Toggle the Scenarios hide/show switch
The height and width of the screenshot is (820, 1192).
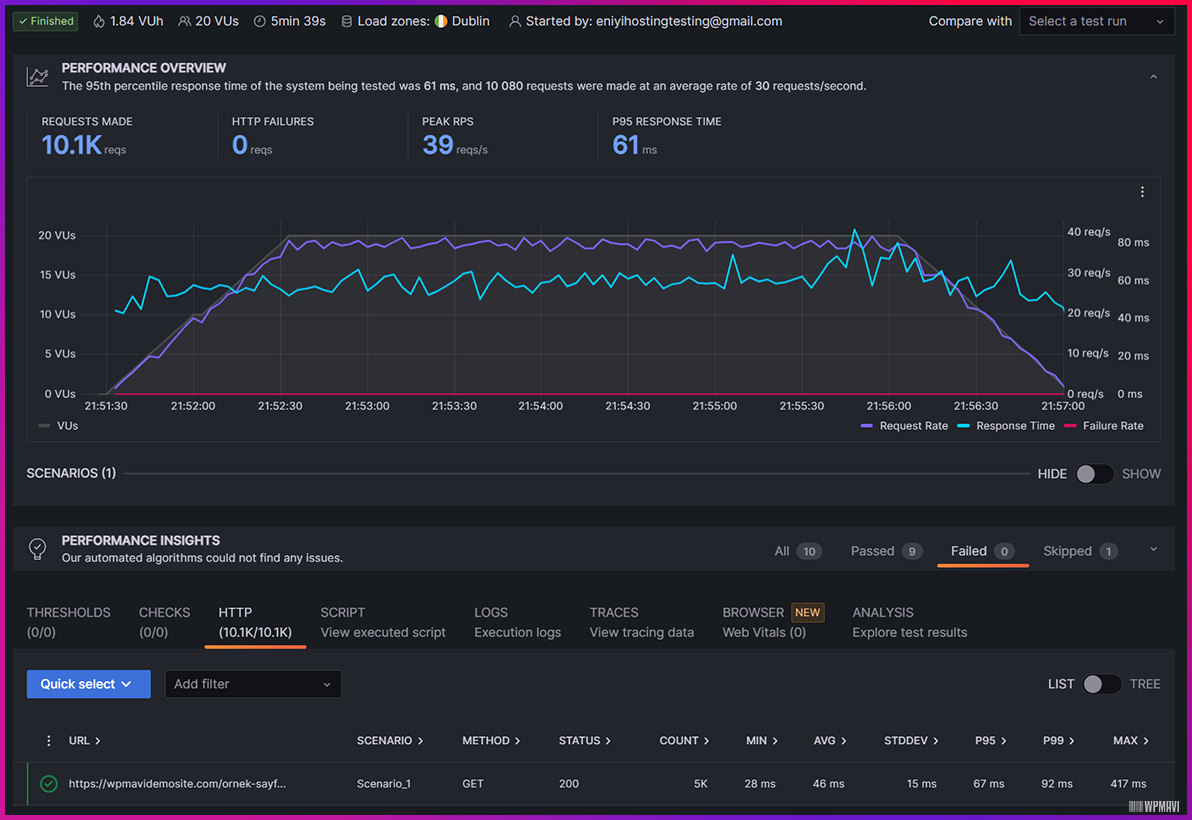pyautogui.click(x=1094, y=473)
